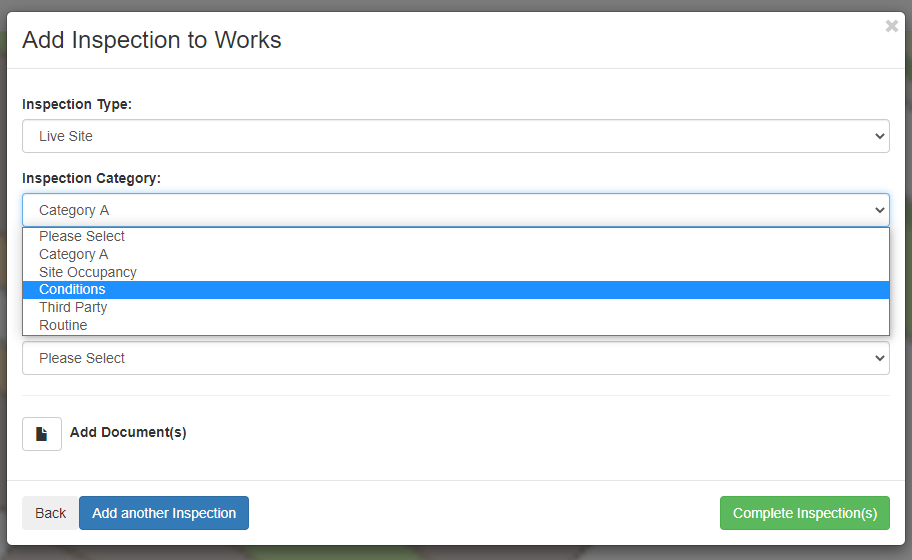This screenshot has width=912, height=560.
Task: Click the Add Inspection to Works title
Action: (152, 40)
